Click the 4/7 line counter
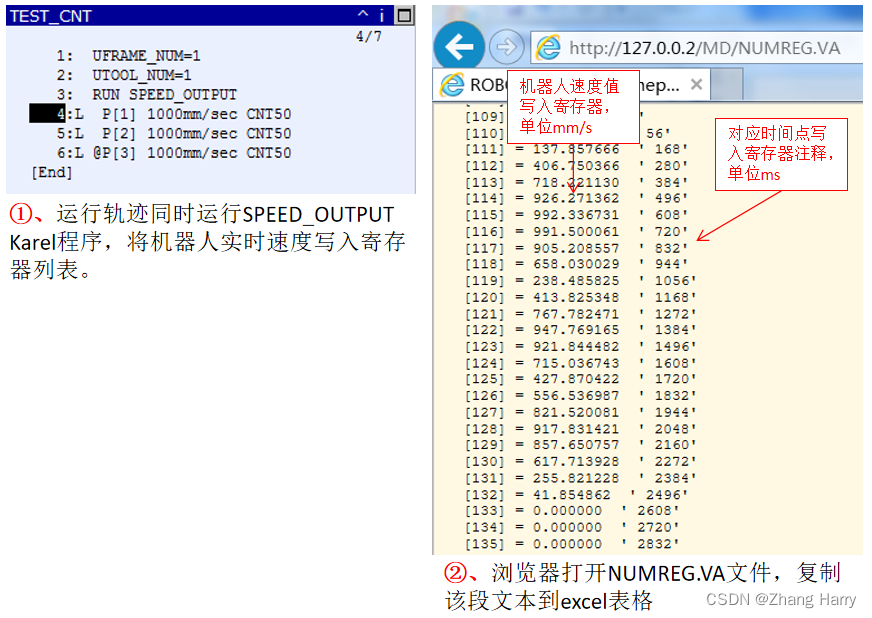872x618 pixels. click(x=369, y=37)
